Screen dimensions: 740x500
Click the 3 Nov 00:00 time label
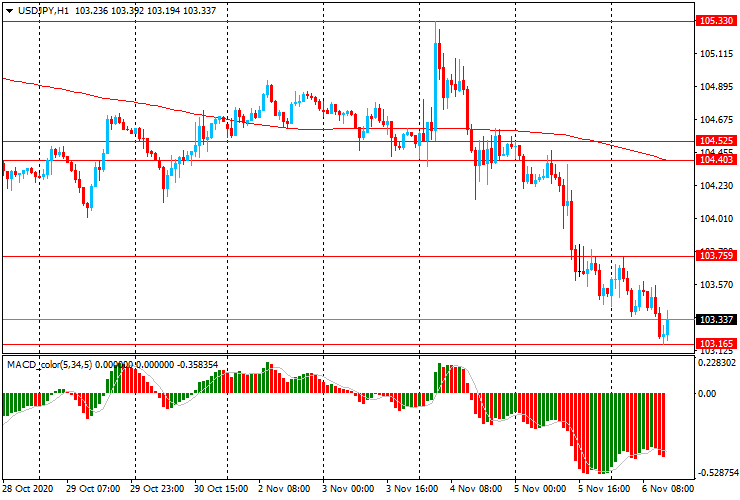[348, 489]
